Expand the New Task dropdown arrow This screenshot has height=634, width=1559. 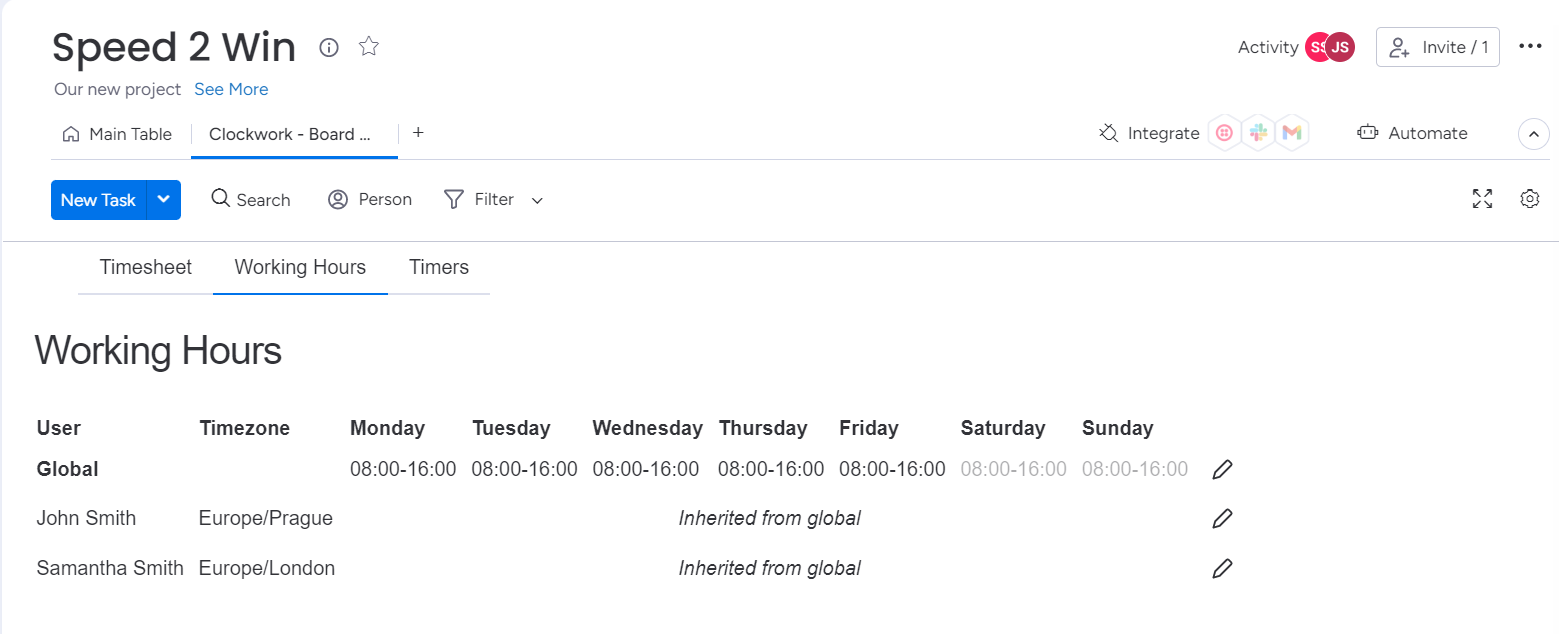(164, 199)
